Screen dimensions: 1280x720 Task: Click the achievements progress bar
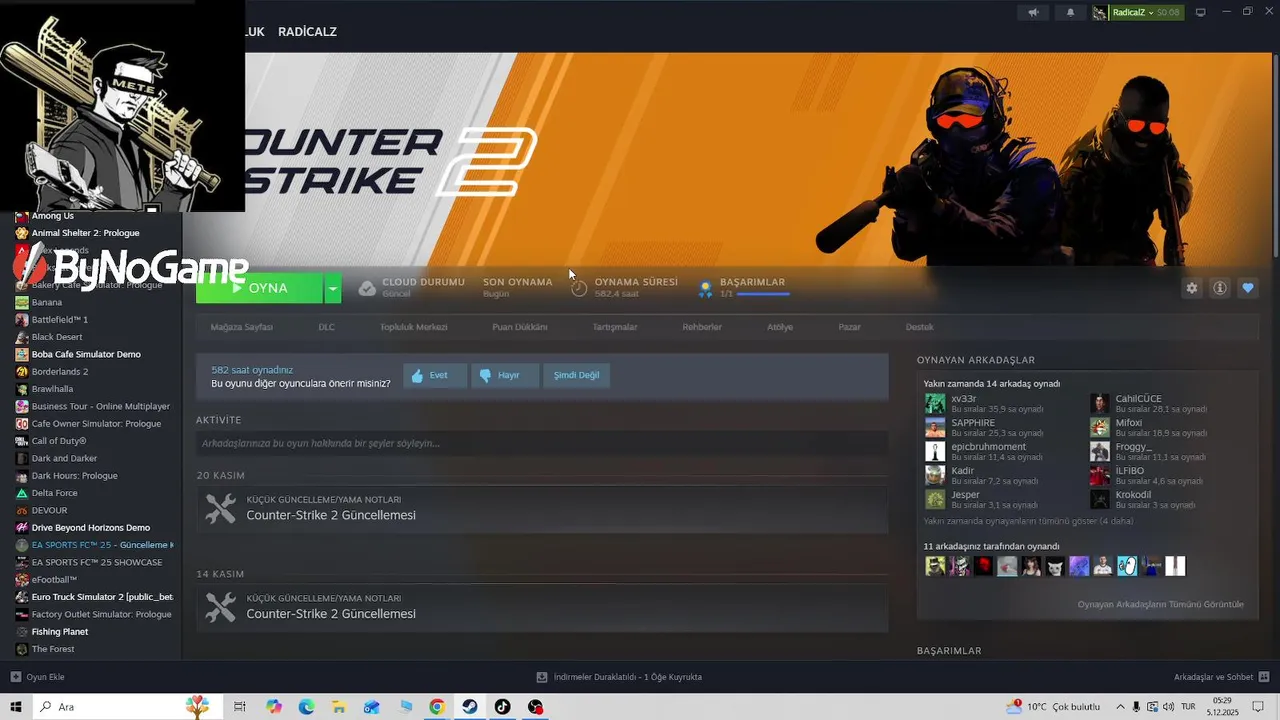pyautogui.click(x=763, y=294)
